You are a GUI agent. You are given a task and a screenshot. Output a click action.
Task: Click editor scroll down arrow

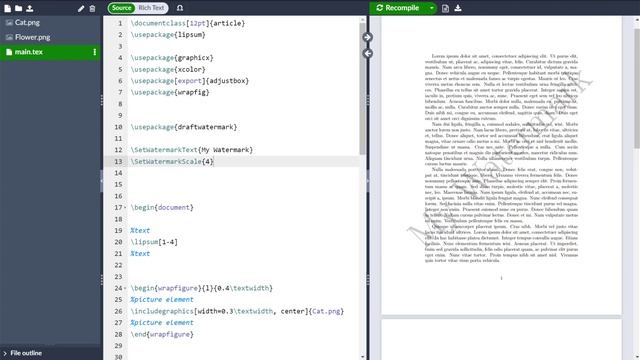[362, 357]
